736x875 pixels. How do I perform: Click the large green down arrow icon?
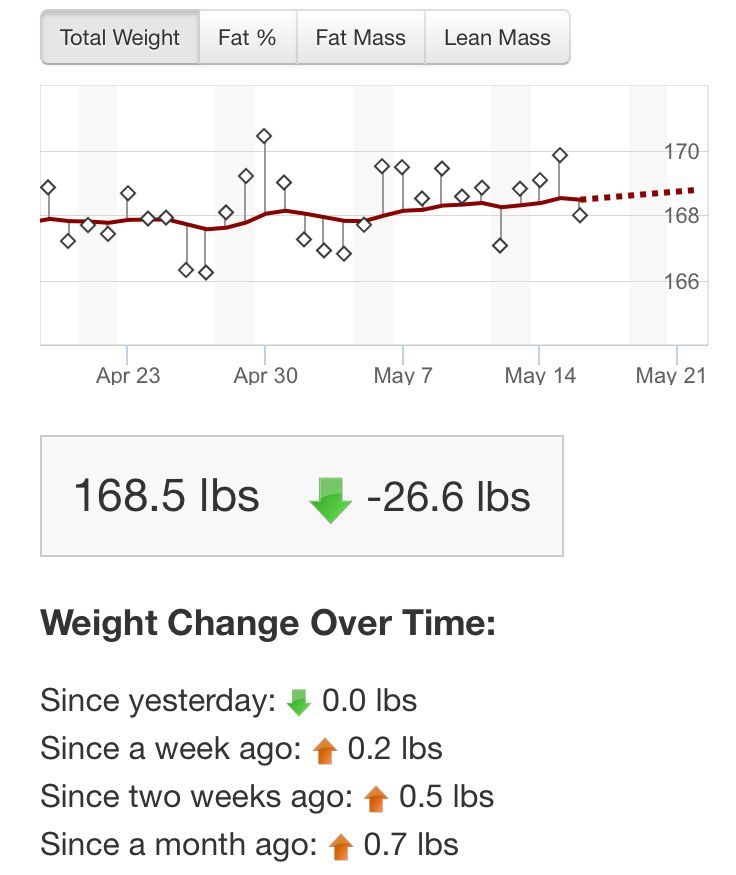pyautogui.click(x=330, y=500)
